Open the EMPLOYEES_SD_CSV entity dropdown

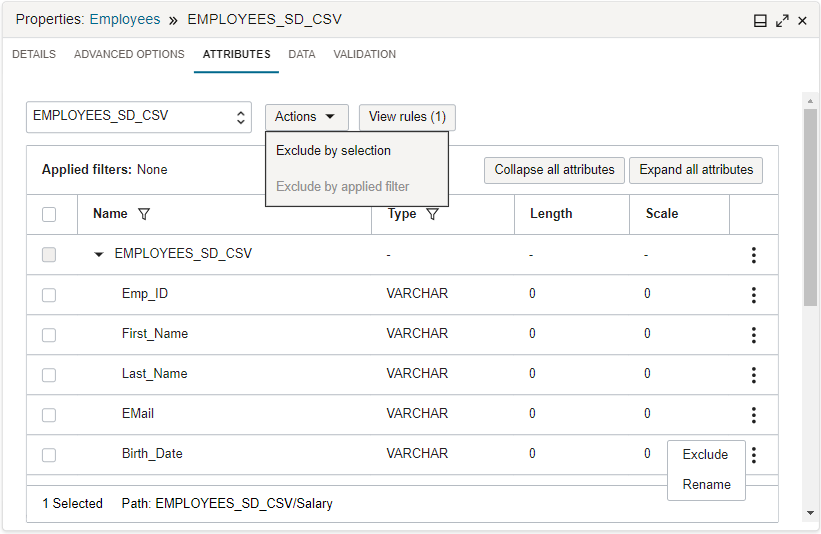tap(138, 117)
